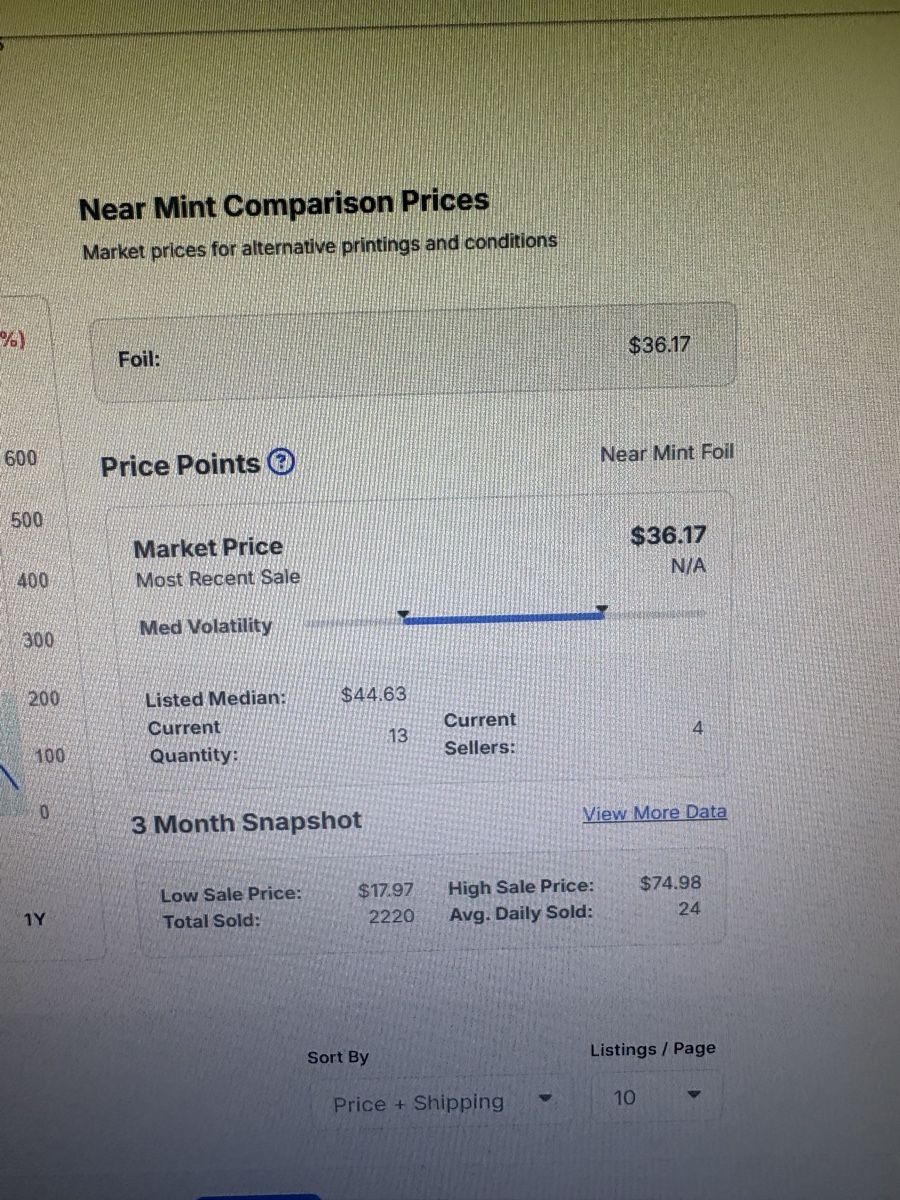Click the Low Sale Price $17.97 value
The height and width of the screenshot is (1200, 900).
click(386, 889)
